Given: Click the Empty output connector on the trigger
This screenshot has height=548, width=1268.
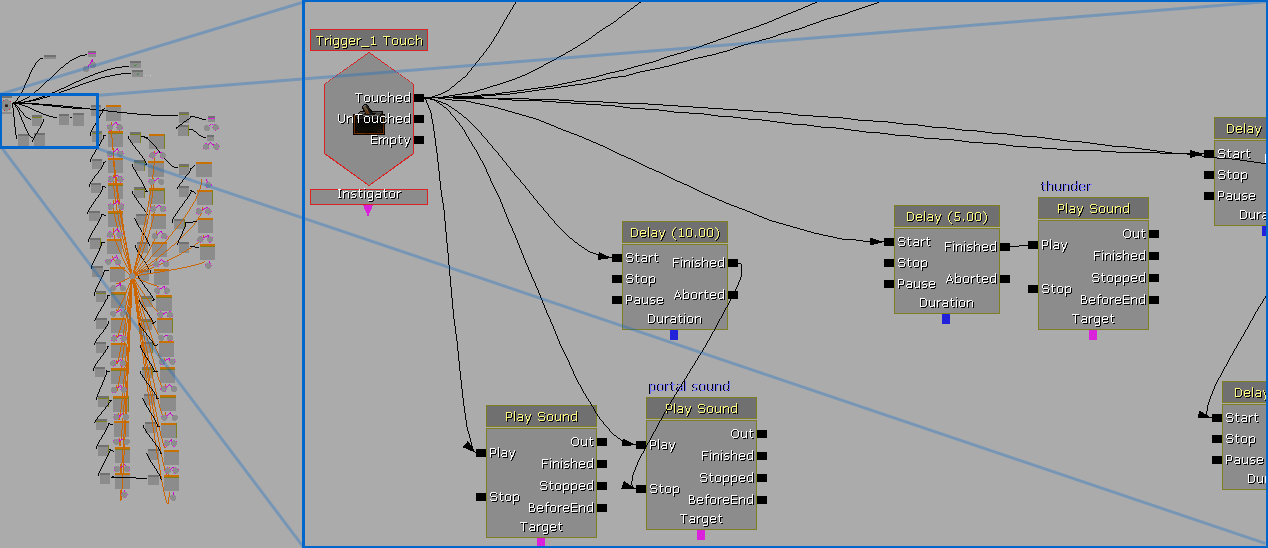Looking at the screenshot, I should point(418,140).
